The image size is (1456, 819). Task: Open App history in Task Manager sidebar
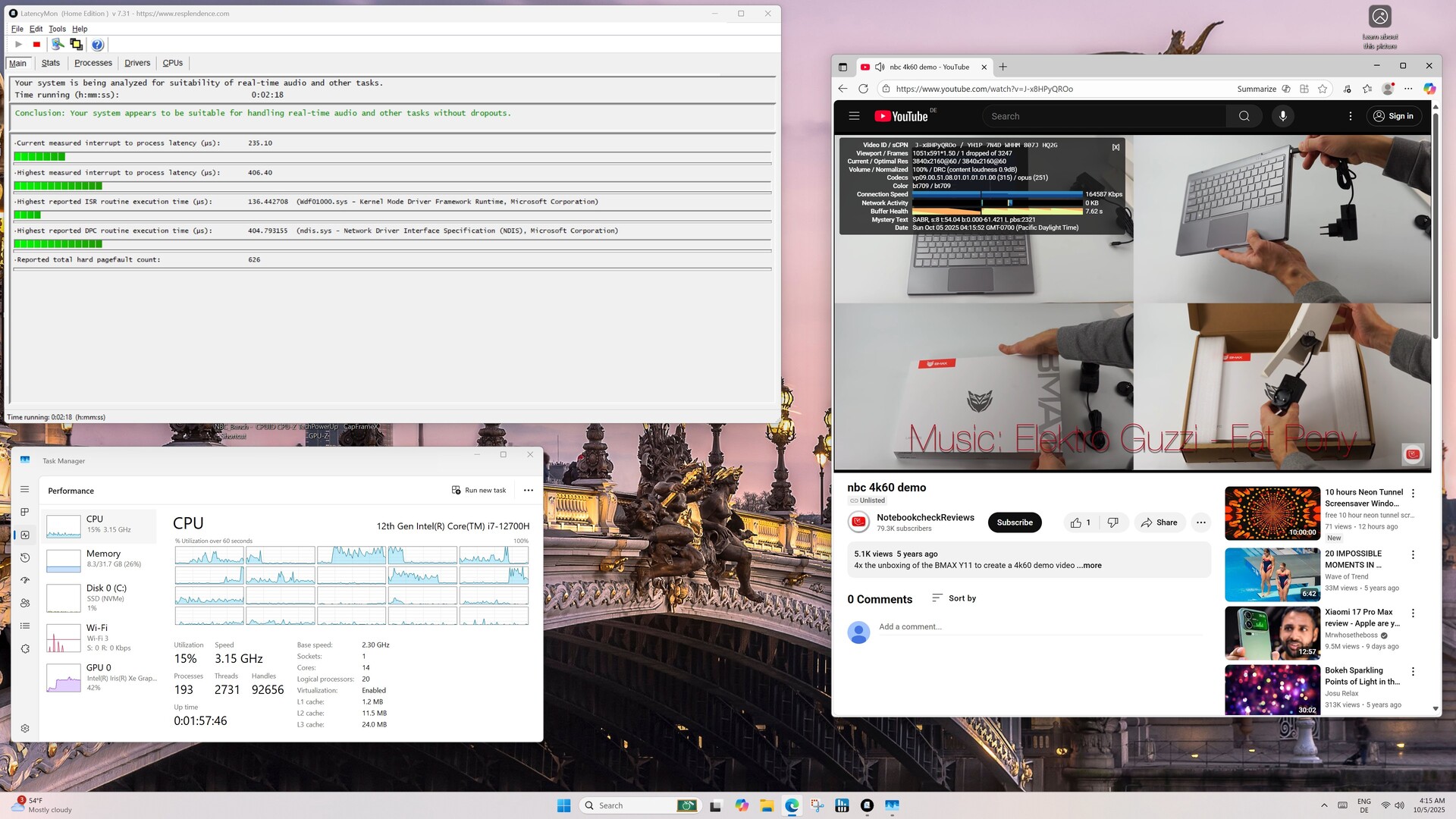tap(25, 557)
